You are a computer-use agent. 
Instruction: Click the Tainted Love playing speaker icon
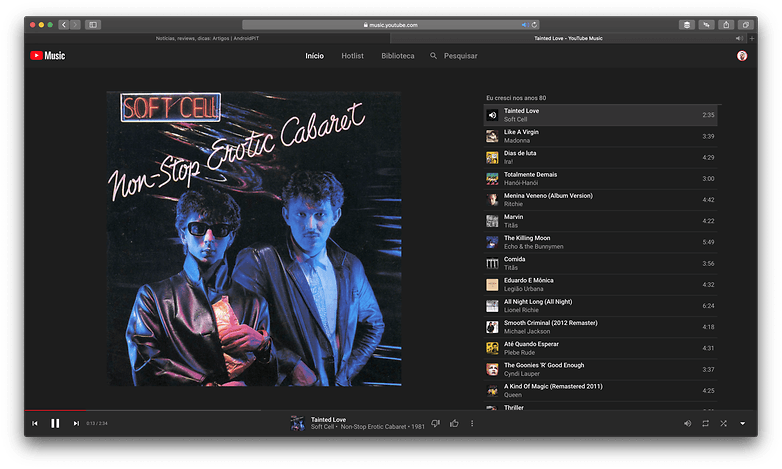coord(492,115)
